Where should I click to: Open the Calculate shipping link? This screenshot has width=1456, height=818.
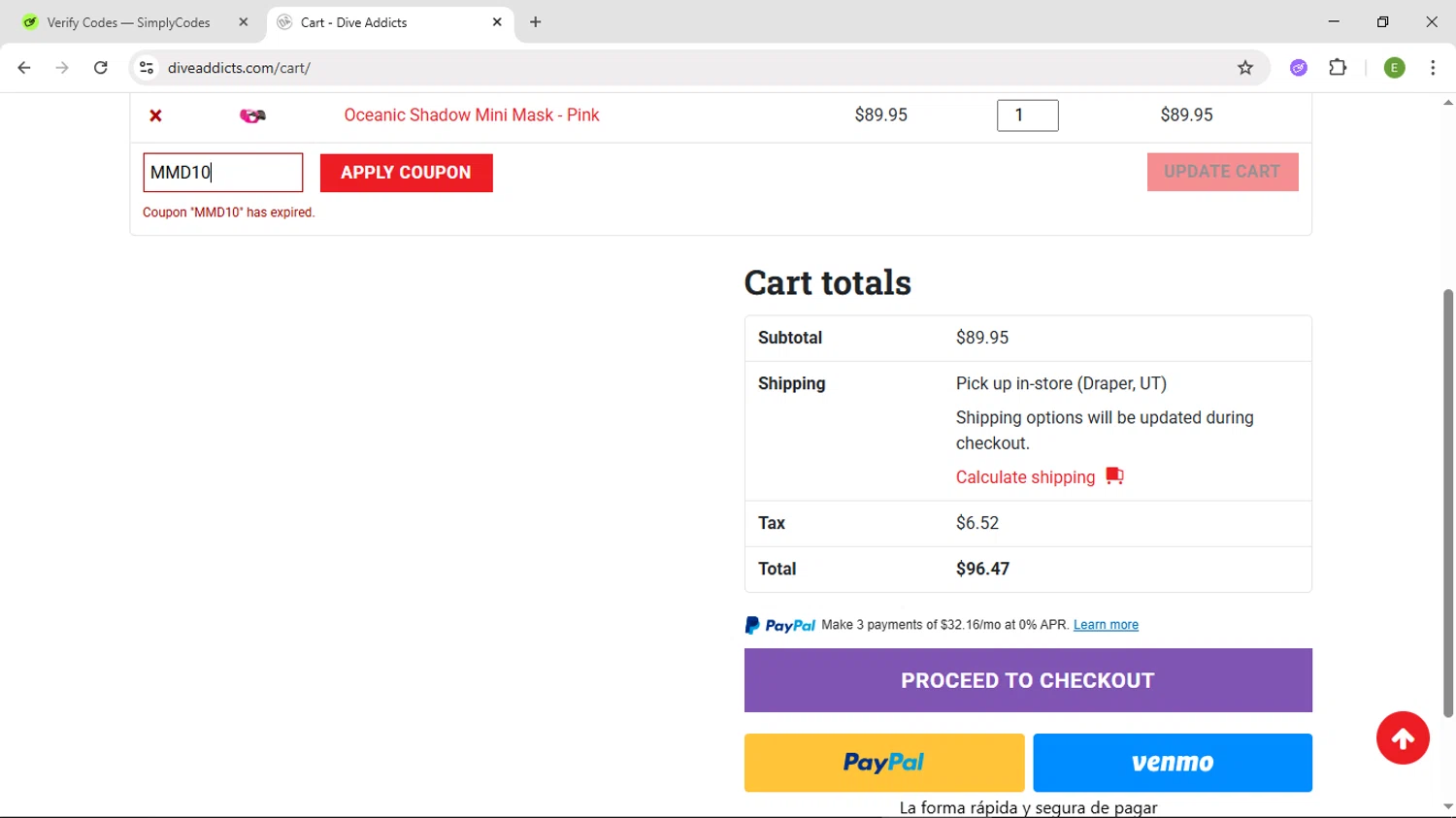coord(1025,477)
